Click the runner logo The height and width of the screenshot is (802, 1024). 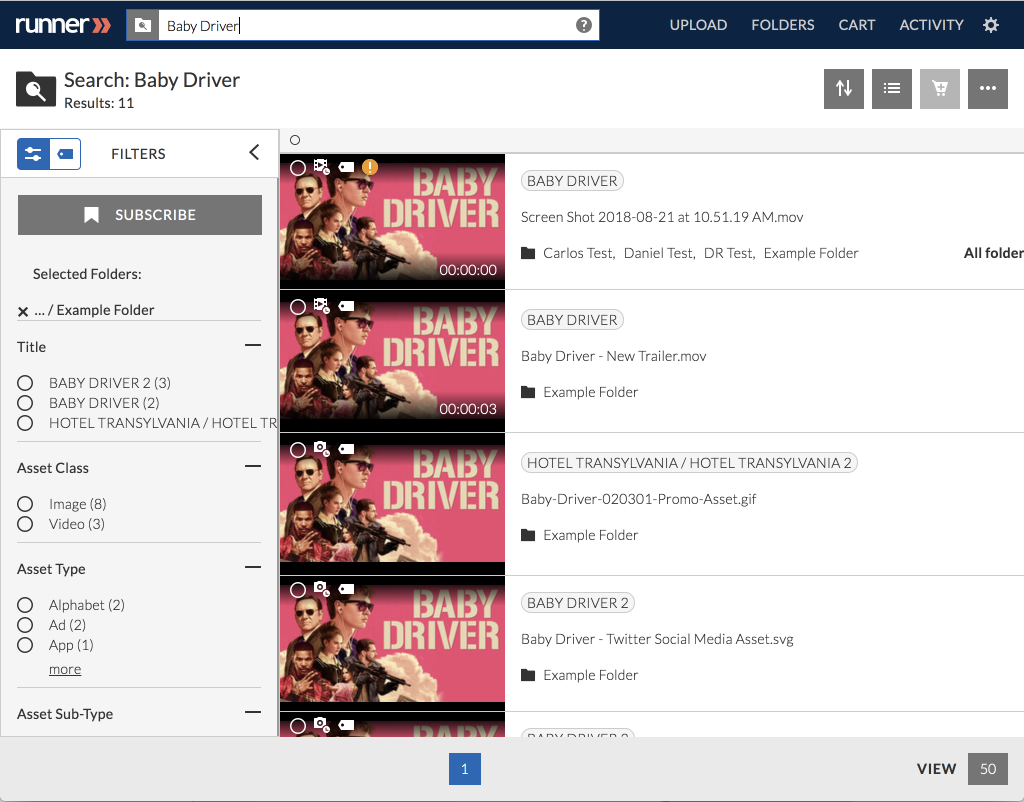[63, 25]
